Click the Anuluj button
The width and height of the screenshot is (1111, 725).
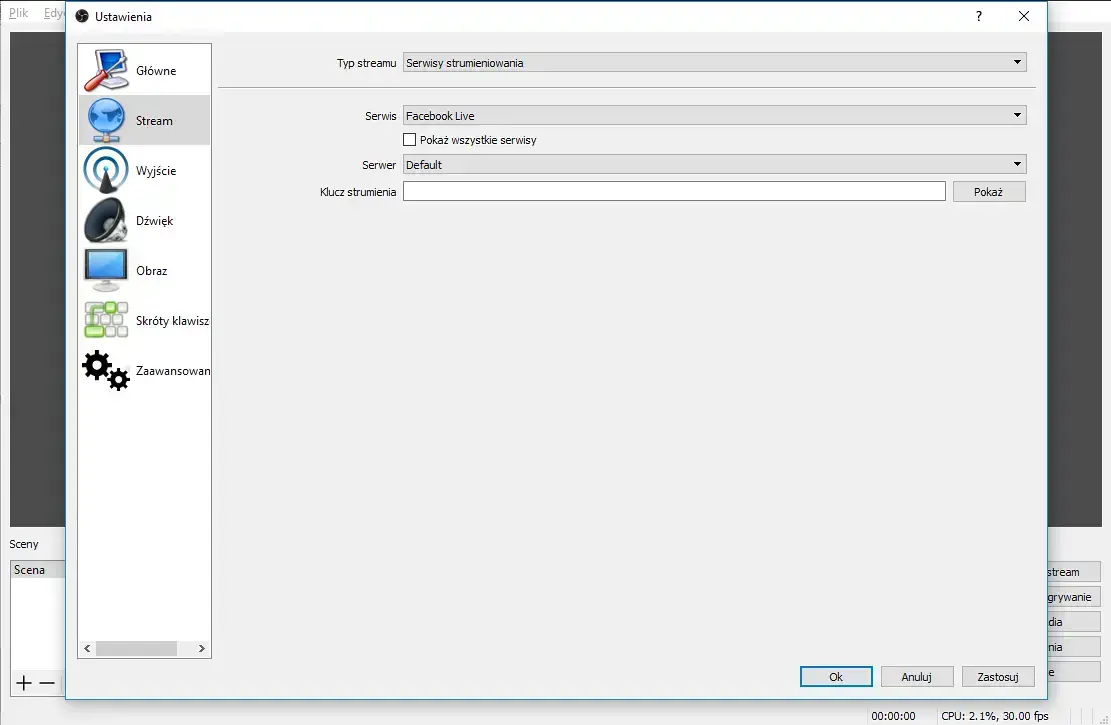916,677
